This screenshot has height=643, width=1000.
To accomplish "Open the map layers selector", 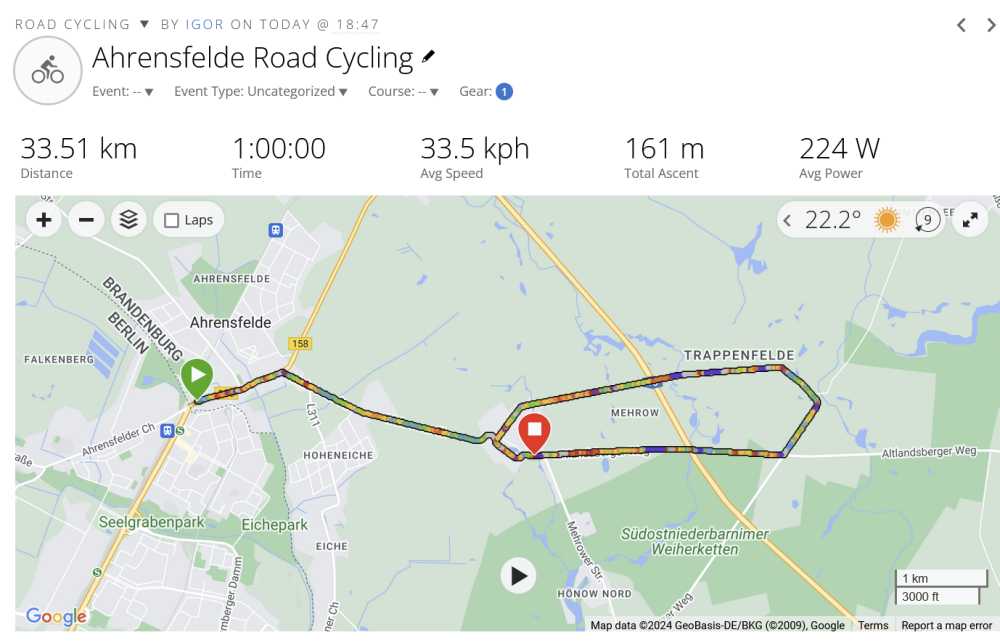I will tap(128, 220).
